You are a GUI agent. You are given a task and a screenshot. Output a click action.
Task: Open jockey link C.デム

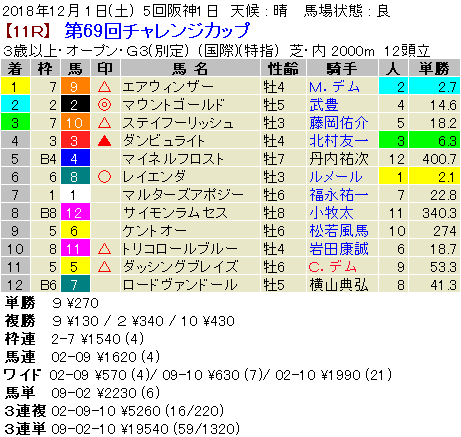coord(333,267)
